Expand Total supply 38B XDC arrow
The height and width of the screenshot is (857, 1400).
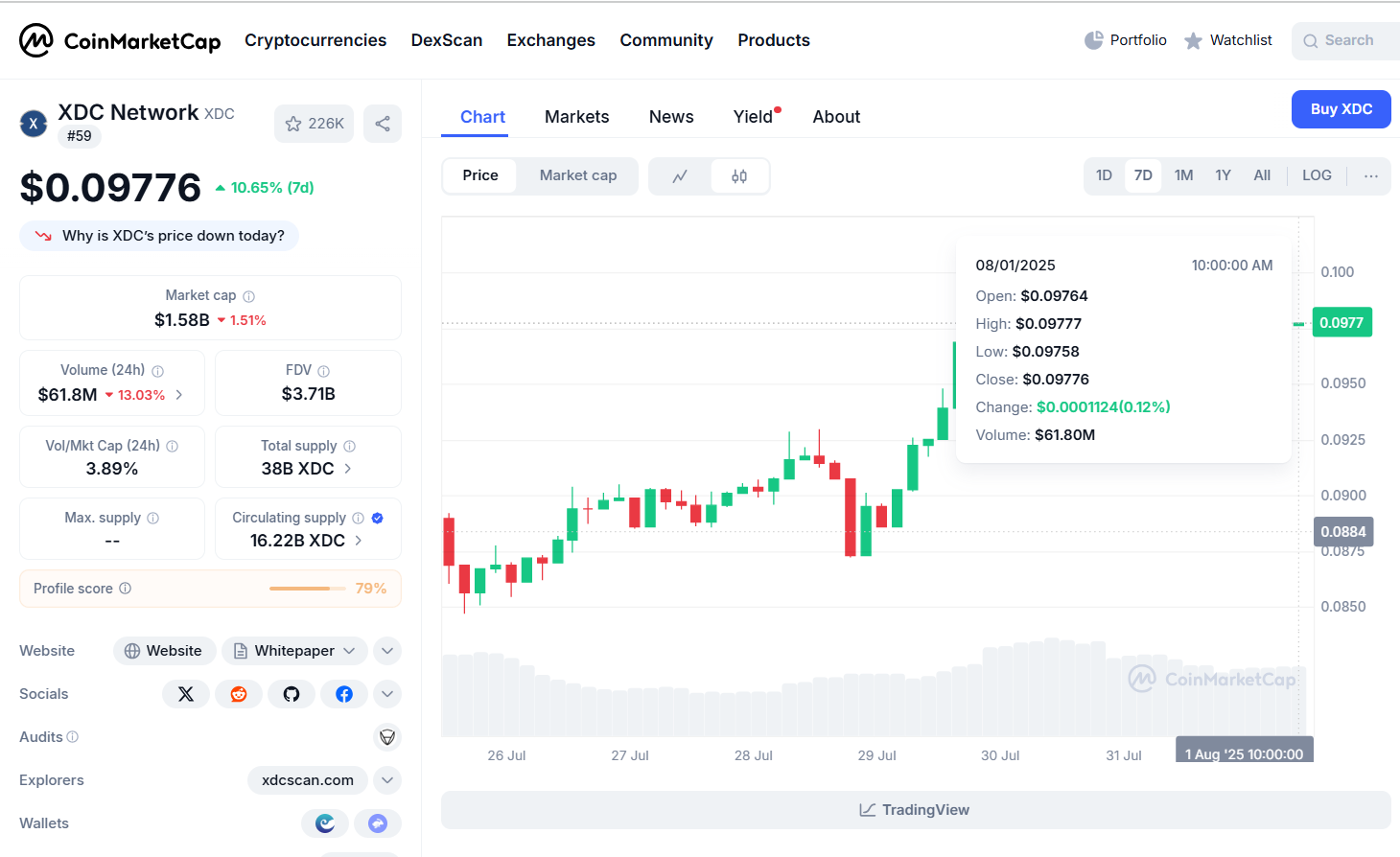tap(348, 469)
